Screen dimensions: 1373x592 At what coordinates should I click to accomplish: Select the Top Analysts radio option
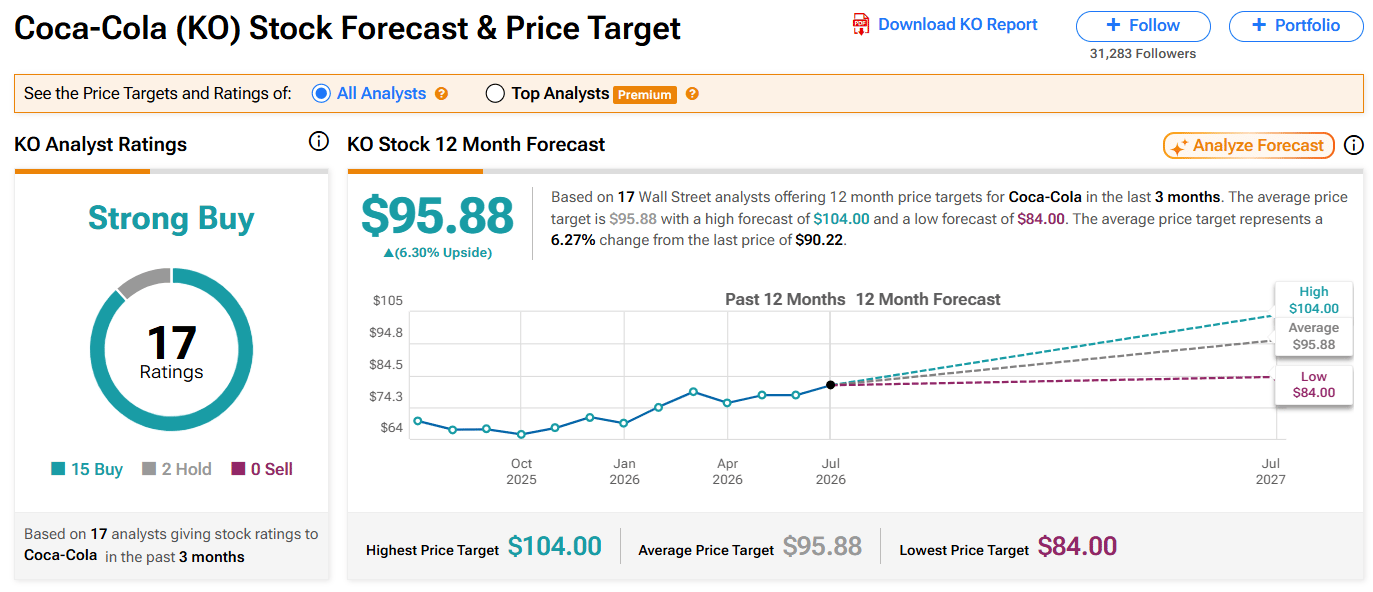[x=495, y=93]
